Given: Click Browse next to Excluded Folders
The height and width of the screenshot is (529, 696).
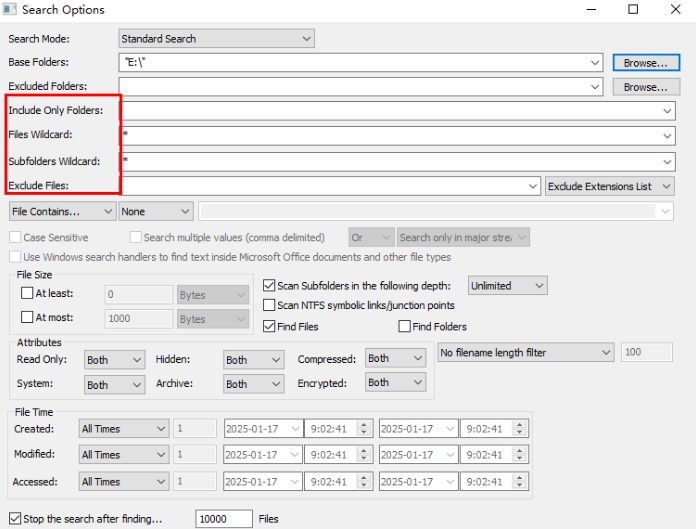Looking at the screenshot, I should coord(644,87).
